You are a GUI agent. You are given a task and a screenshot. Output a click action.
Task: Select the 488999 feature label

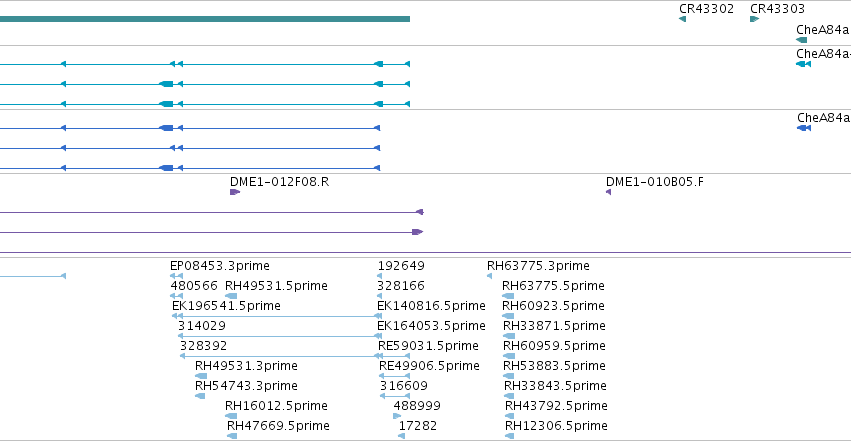click(417, 406)
